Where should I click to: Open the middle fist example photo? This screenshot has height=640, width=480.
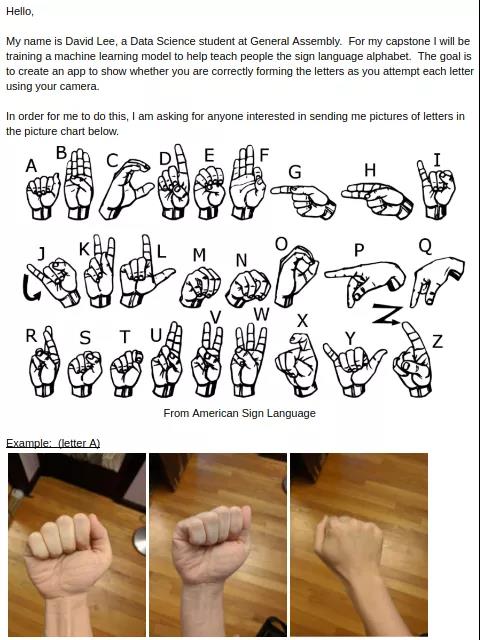coord(218,544)
